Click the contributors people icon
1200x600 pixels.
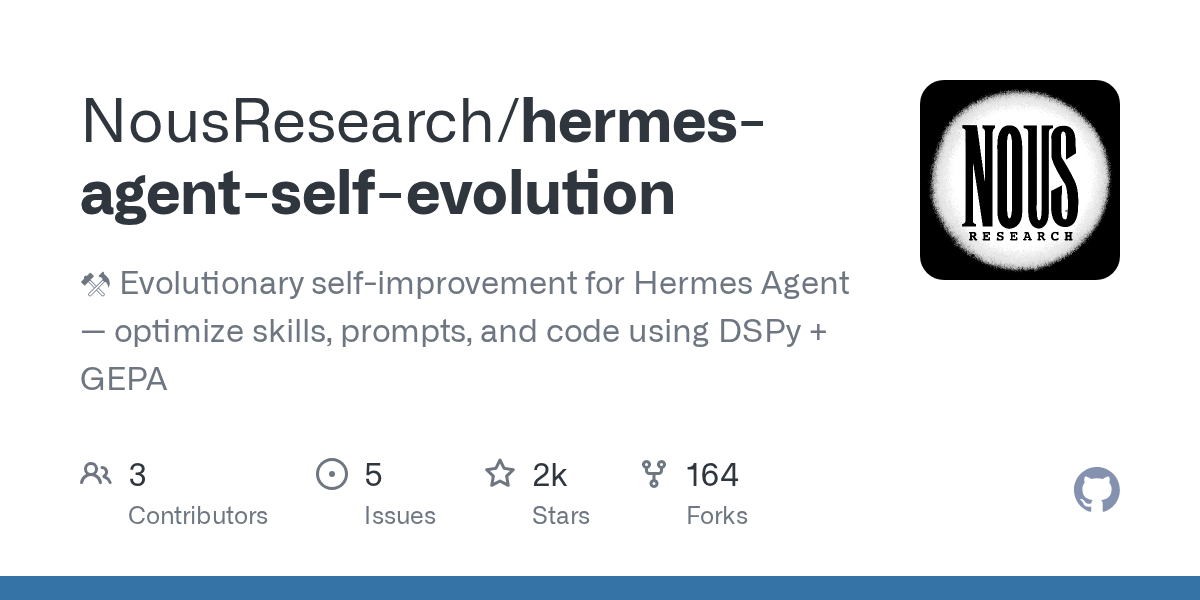point(96,474)
